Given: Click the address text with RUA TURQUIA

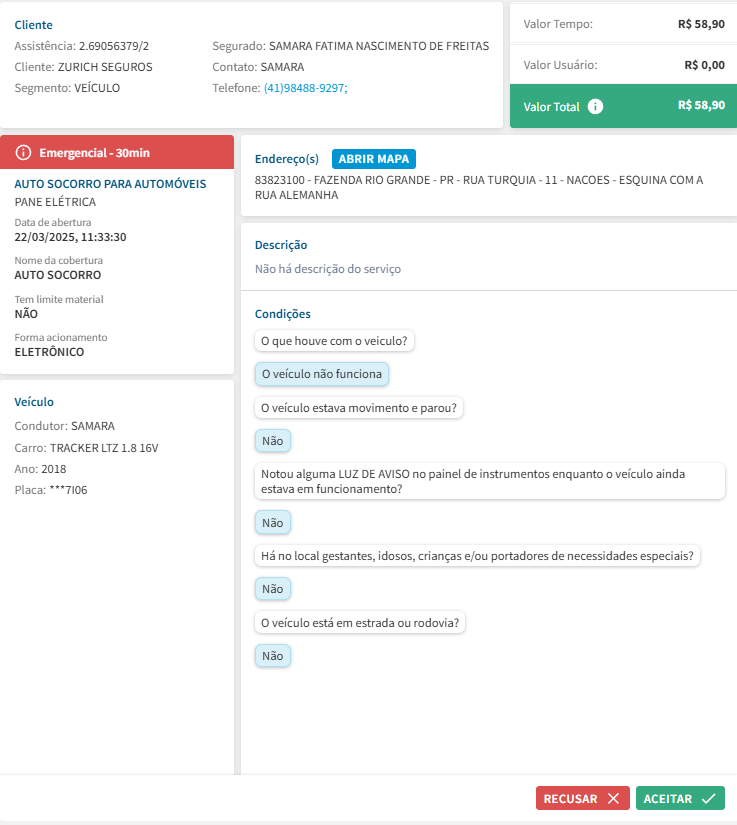Looking at the screenshot, I should point(479,187).
